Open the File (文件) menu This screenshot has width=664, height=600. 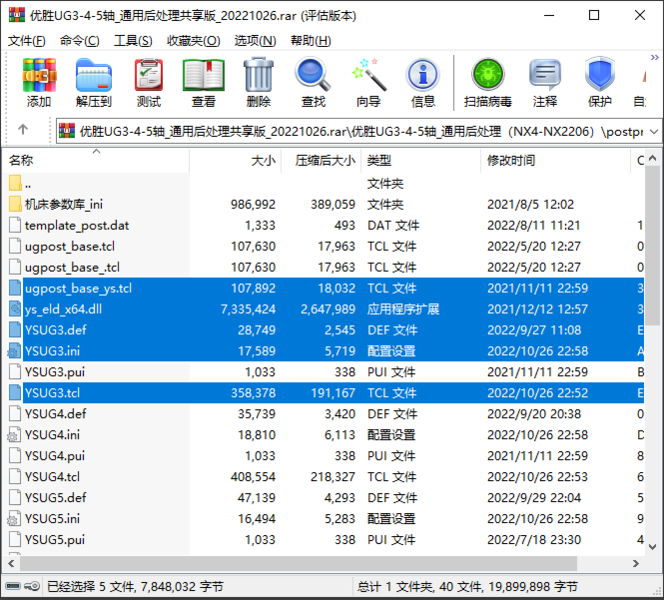pos(26,41)
